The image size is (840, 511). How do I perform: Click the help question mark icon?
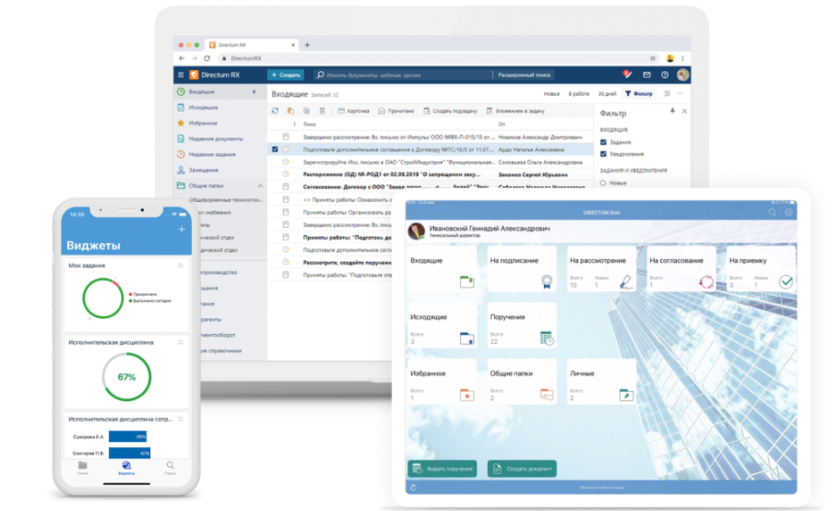pyautogui.click(x=664, y=75)
